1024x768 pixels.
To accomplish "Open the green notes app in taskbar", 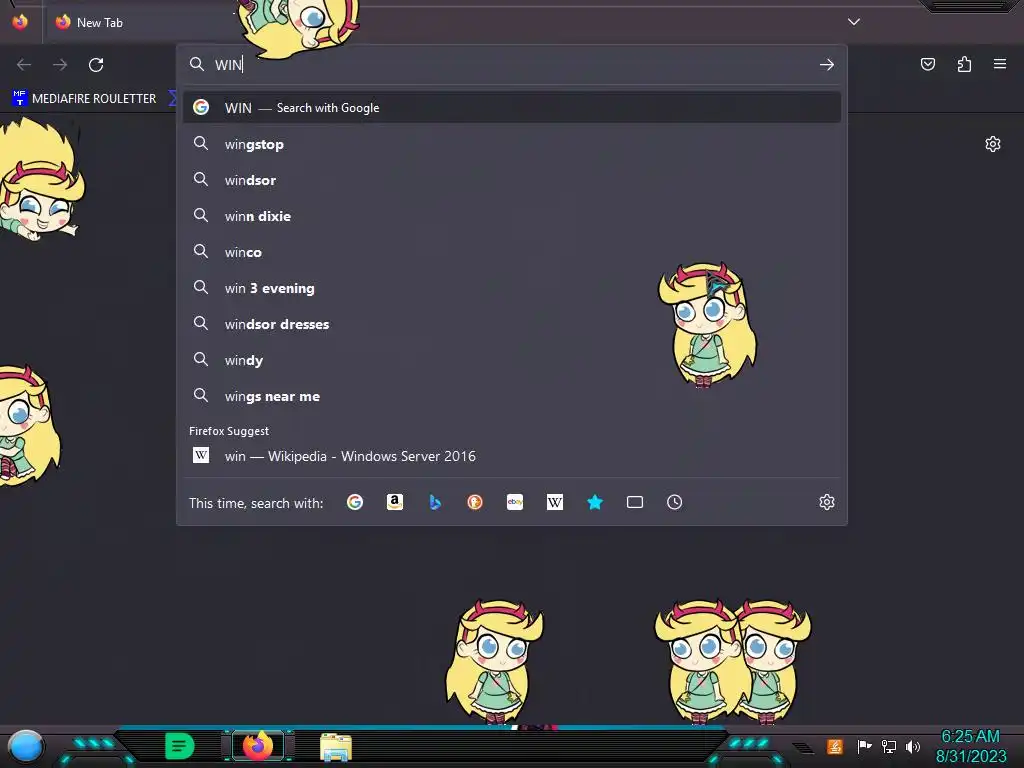I will click(x=180, y=746).
